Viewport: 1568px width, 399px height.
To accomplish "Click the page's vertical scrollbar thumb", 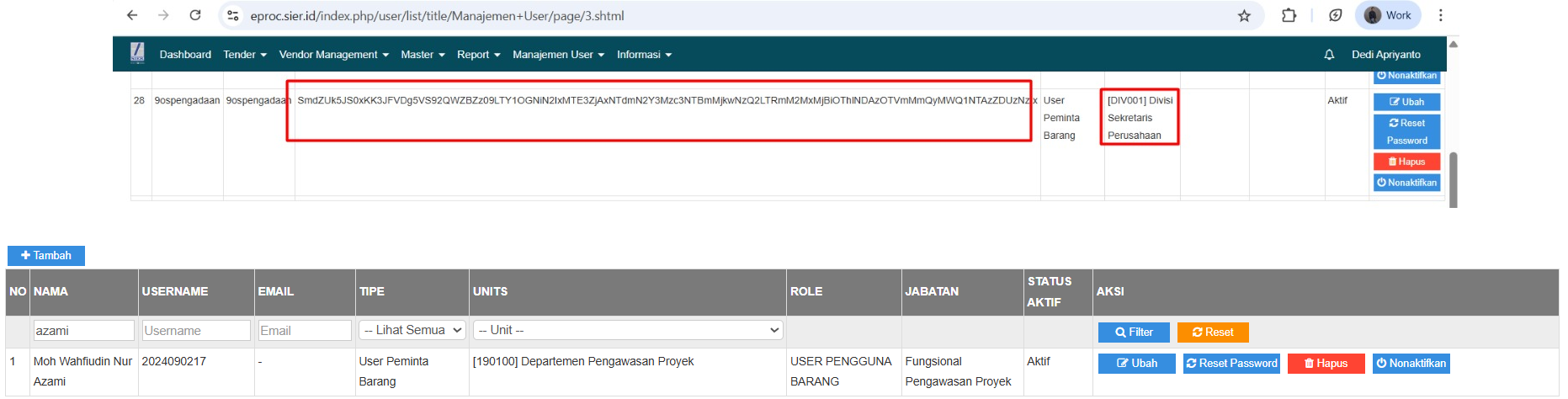I will 1453,178.
